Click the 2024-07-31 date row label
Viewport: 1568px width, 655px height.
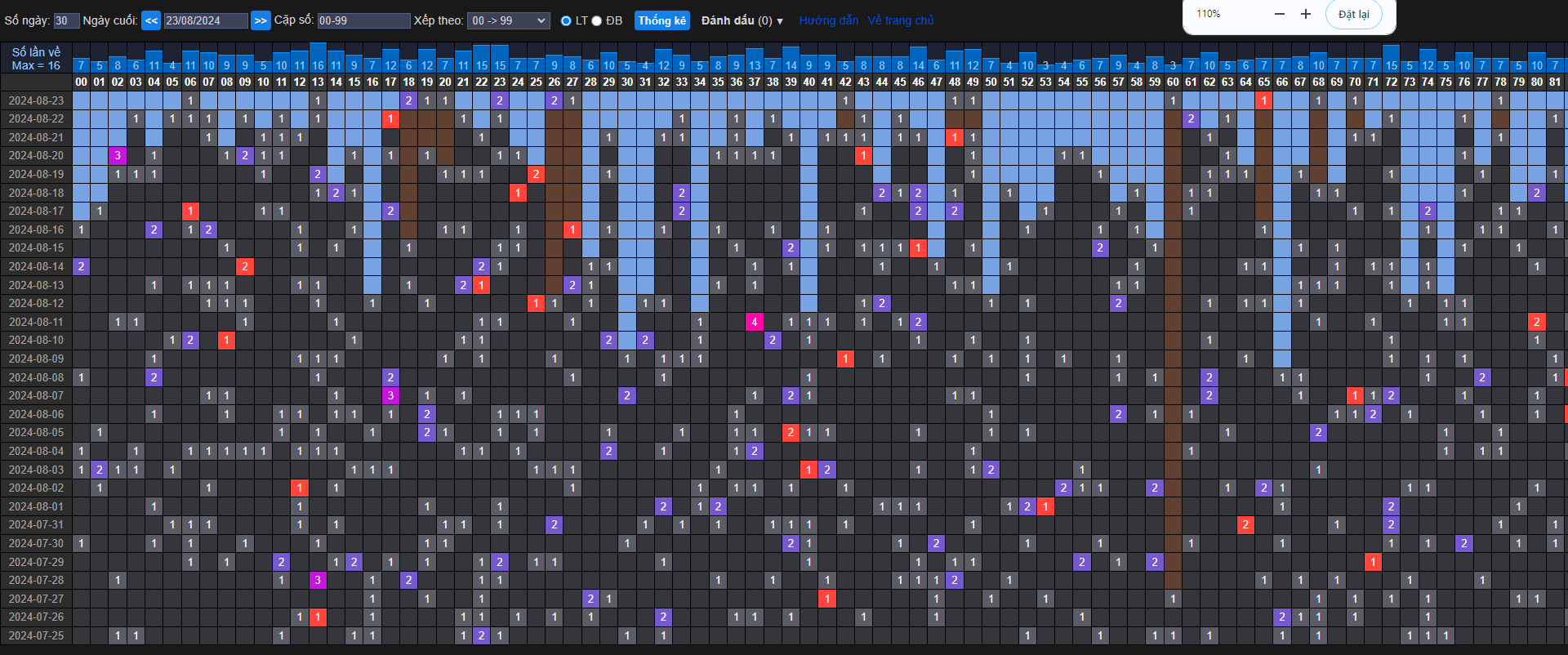click(36, 524)
